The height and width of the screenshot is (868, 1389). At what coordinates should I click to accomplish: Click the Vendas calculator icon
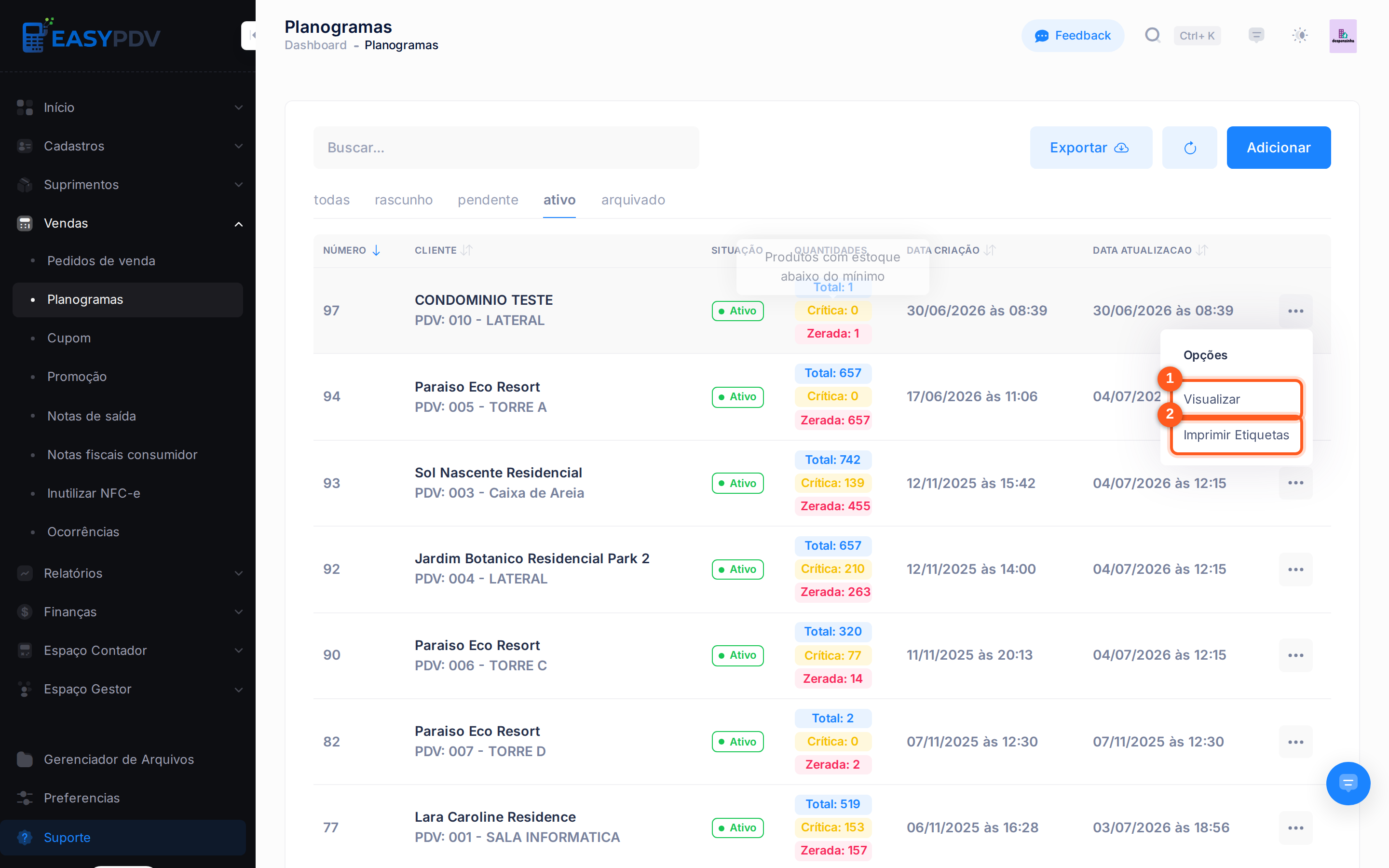(x=25, y=223)
